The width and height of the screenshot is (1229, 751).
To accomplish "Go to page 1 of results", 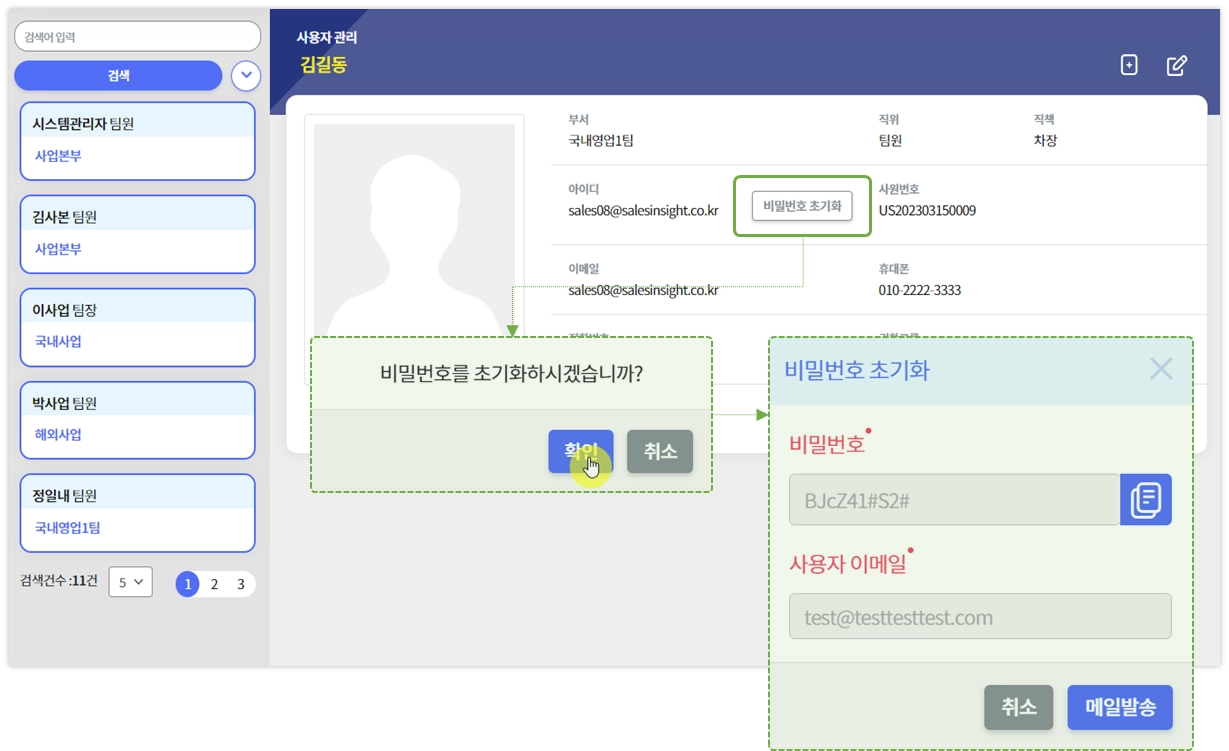I will click(x=187, y=584).
